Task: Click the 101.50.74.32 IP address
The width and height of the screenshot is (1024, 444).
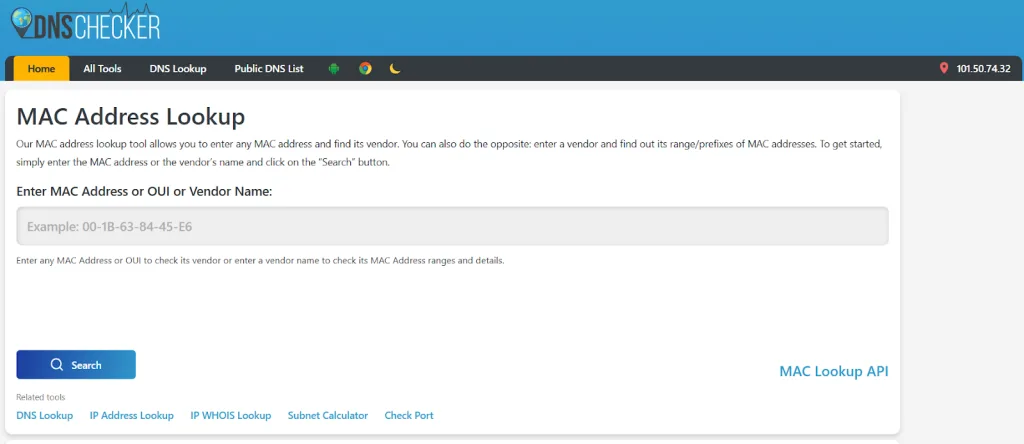Action: pyautogui.click(x=983, y=69)
